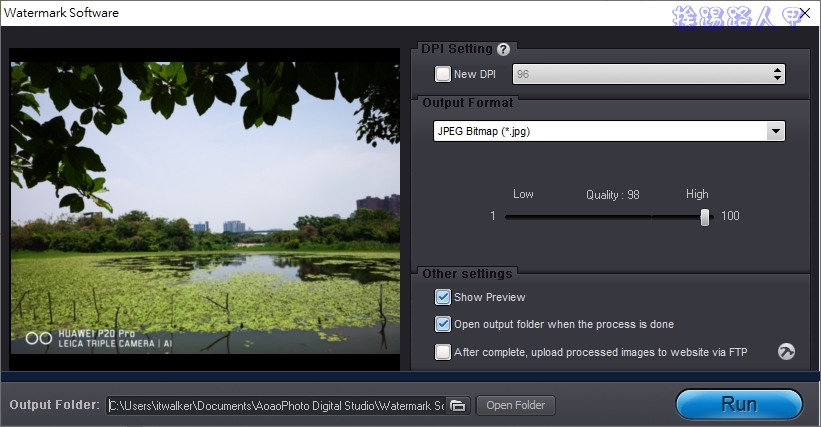Close the Watermark Software window
821x427 pixels.
806,14
